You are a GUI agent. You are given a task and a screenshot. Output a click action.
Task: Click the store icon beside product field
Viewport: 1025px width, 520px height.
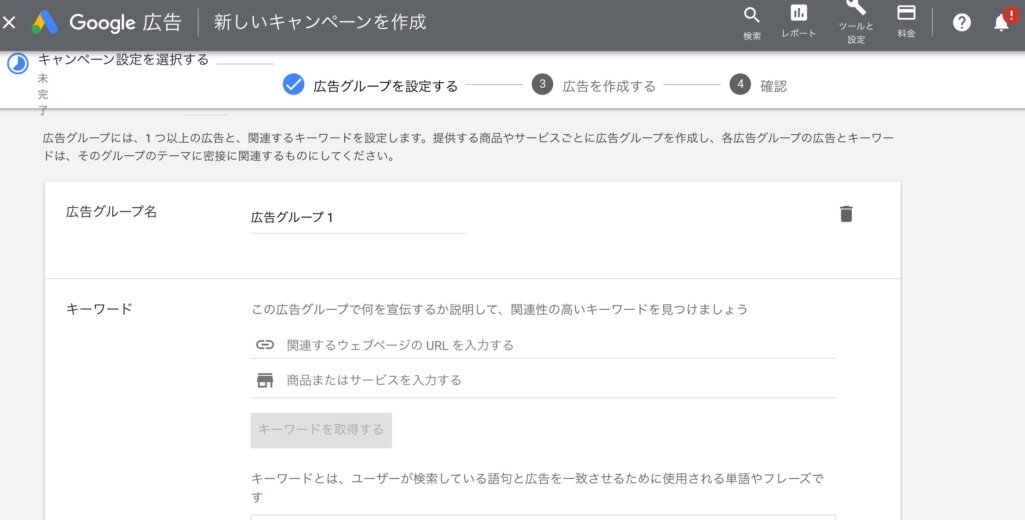tap(265, 380)
